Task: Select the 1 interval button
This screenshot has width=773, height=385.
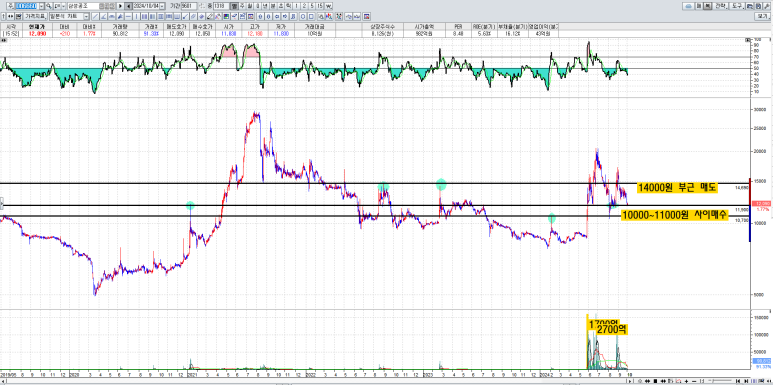Action: tap(297, 6)
